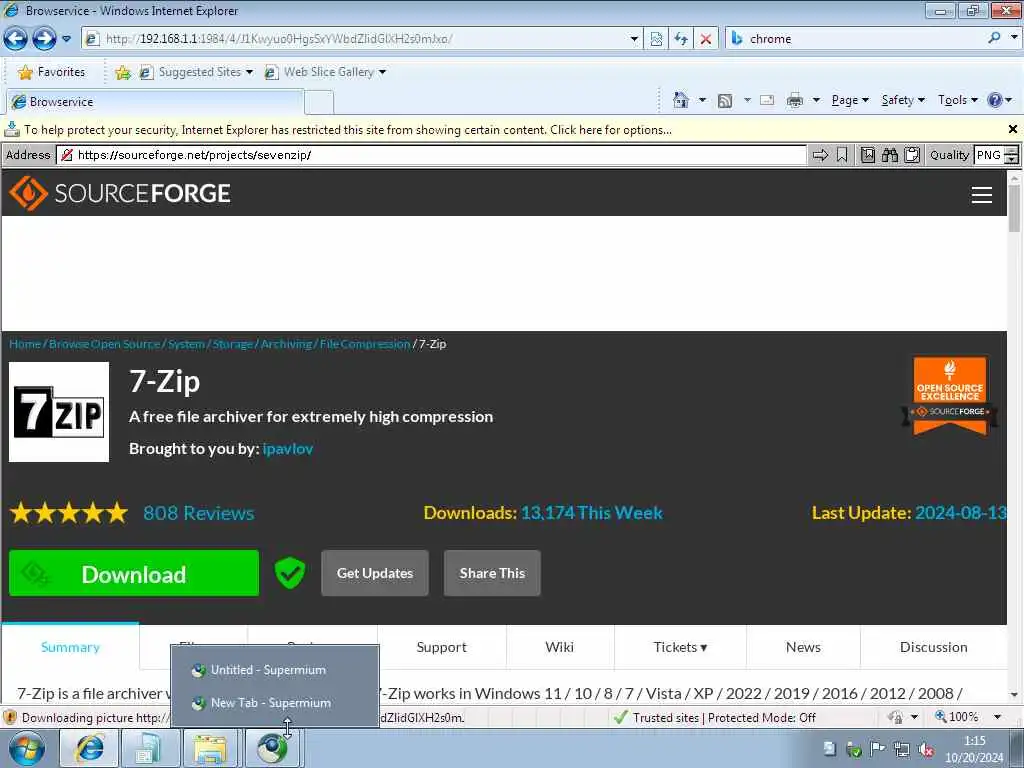Click the IE Forward navigation arrow
The image size is (1024, 768).
coord(44,39)
